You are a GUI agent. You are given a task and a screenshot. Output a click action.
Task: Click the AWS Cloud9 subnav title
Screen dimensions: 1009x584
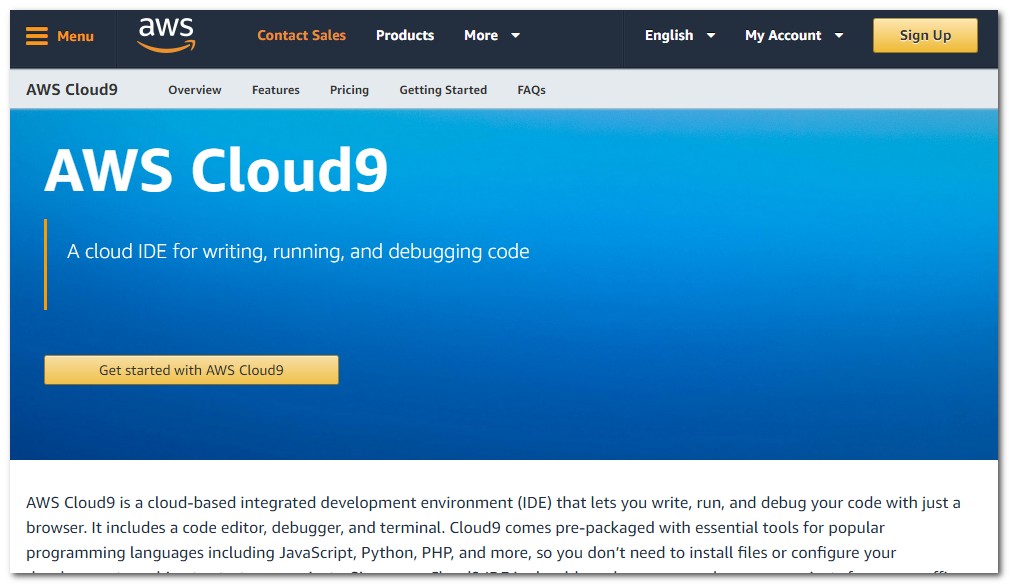coord(72,89)
